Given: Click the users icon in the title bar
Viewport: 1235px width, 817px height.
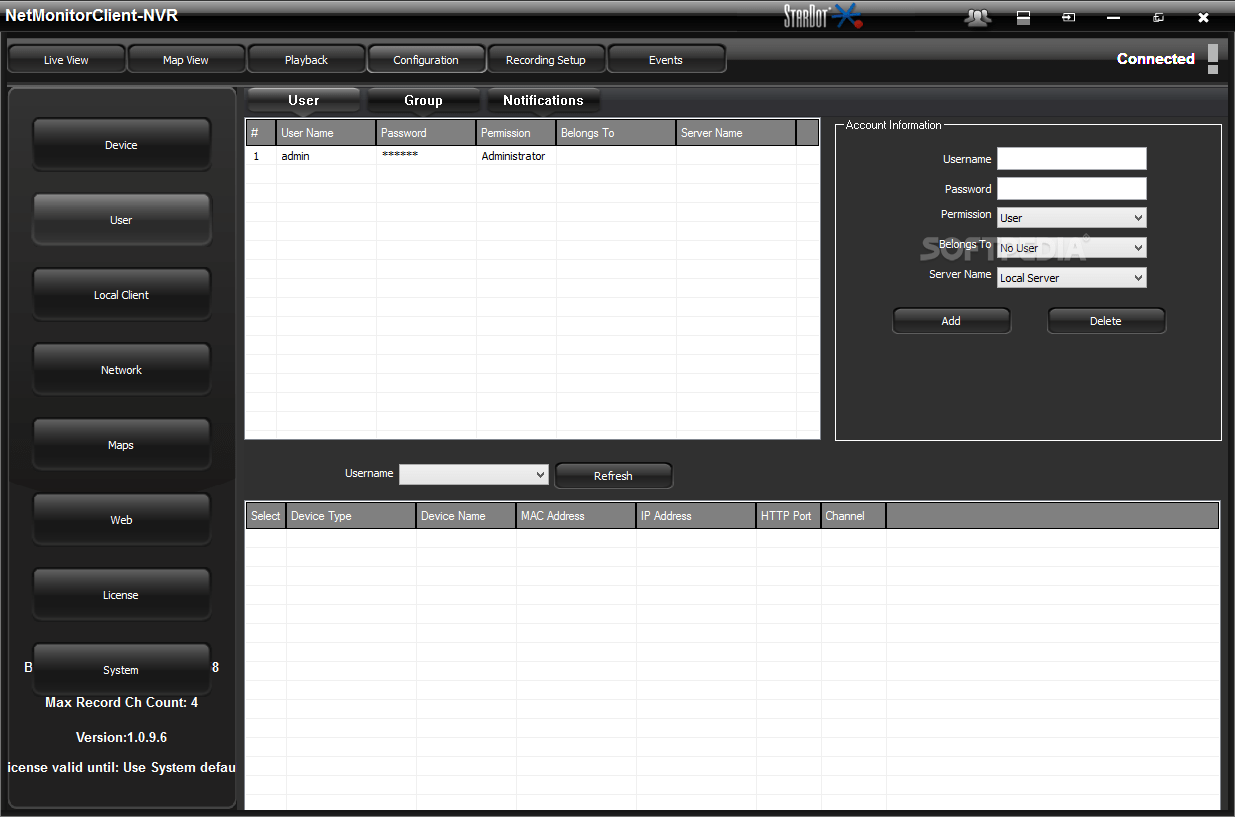Looking at the screenshot, I should 977,17.
